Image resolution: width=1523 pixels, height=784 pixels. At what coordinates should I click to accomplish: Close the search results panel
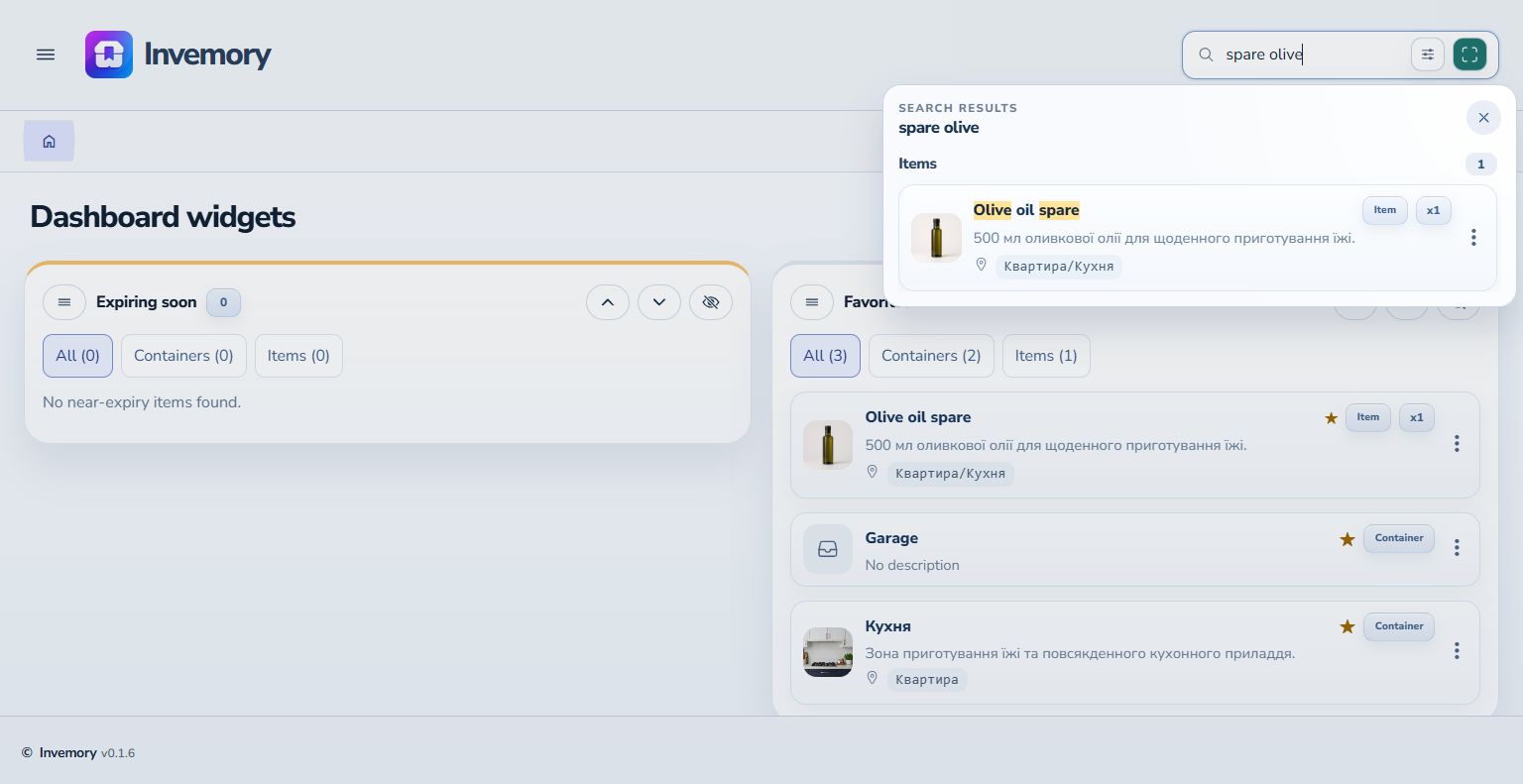(1483, 118)
